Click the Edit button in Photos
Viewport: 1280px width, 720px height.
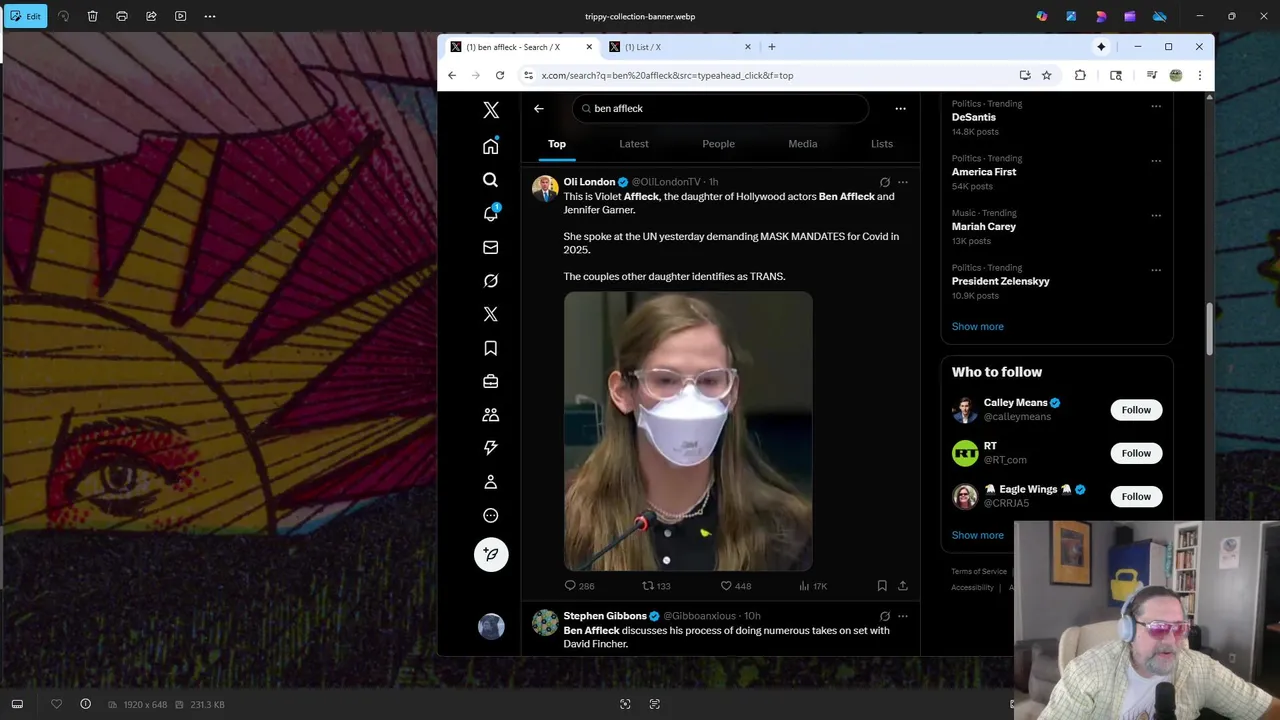(25, 16)
